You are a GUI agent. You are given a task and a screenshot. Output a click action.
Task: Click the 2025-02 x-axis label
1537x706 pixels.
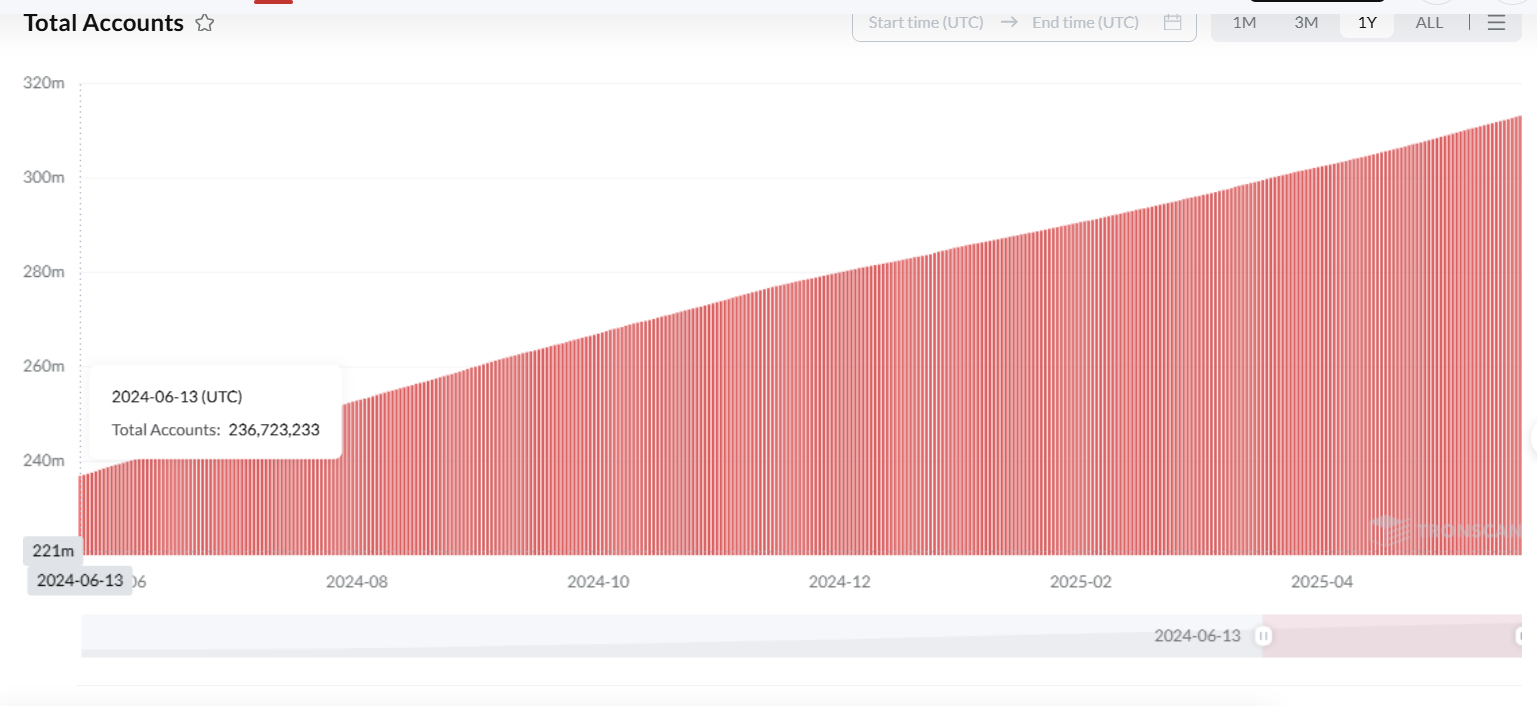pos(1080,582)
